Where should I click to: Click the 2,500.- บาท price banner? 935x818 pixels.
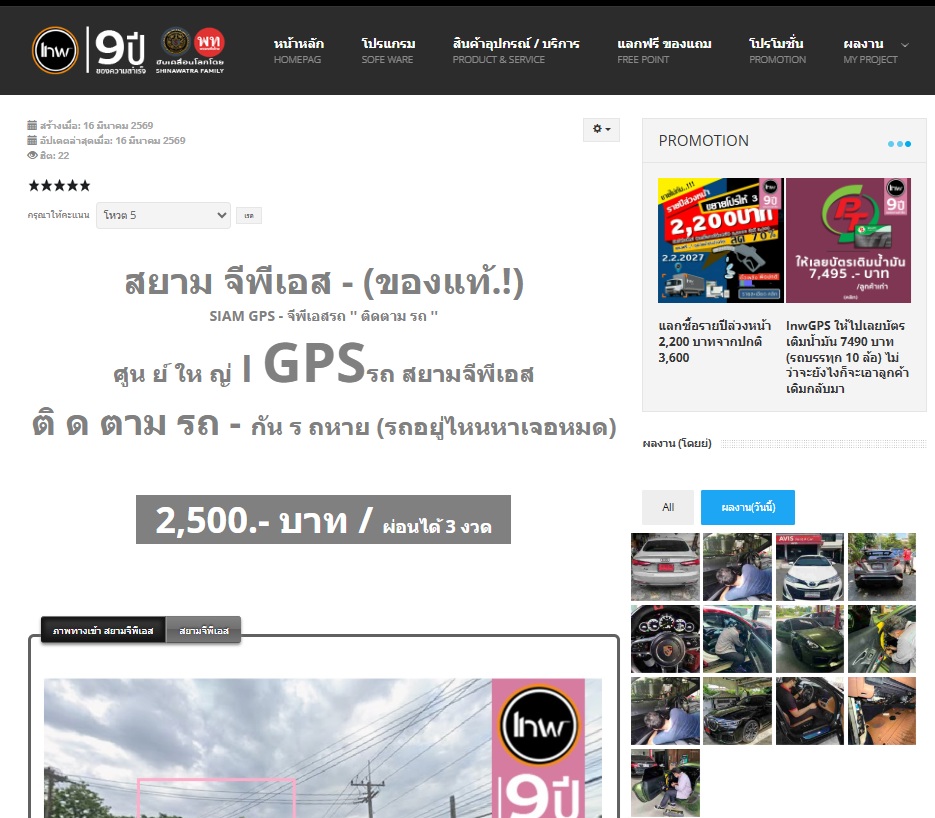323,519
